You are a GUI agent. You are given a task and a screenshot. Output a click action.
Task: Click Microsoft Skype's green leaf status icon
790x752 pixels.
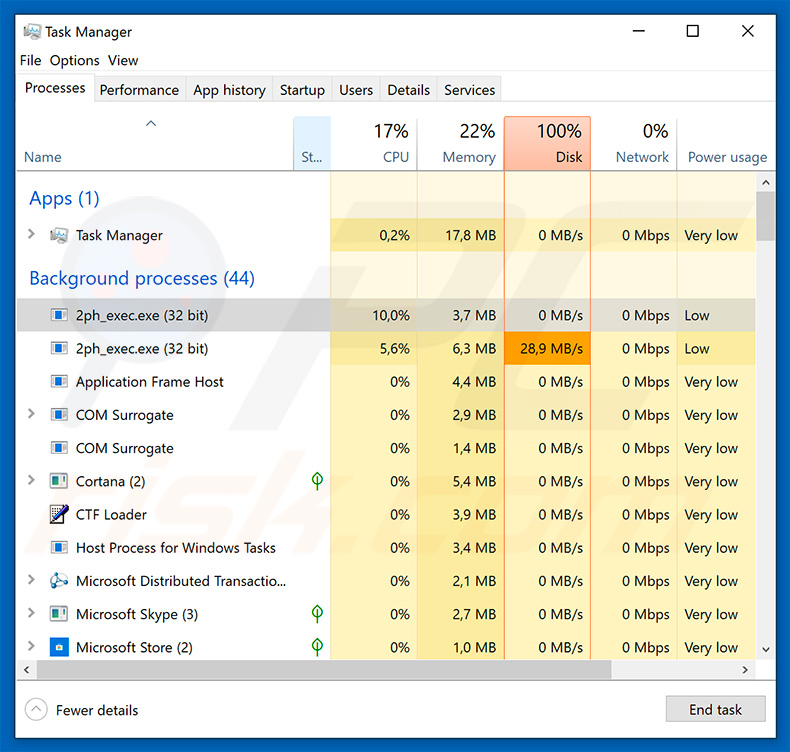[317, 613]
